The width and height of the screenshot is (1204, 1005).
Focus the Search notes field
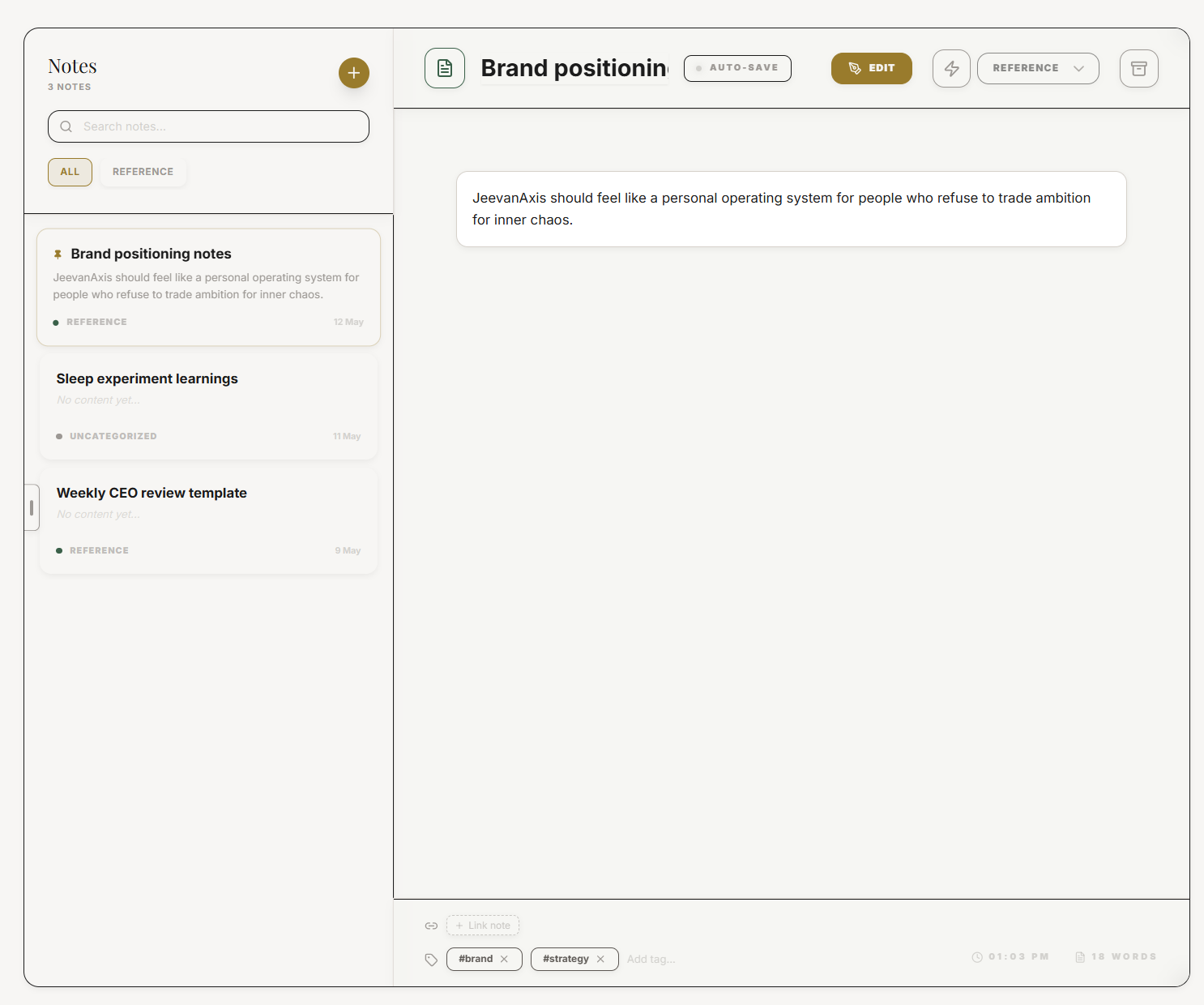point(208,126)
